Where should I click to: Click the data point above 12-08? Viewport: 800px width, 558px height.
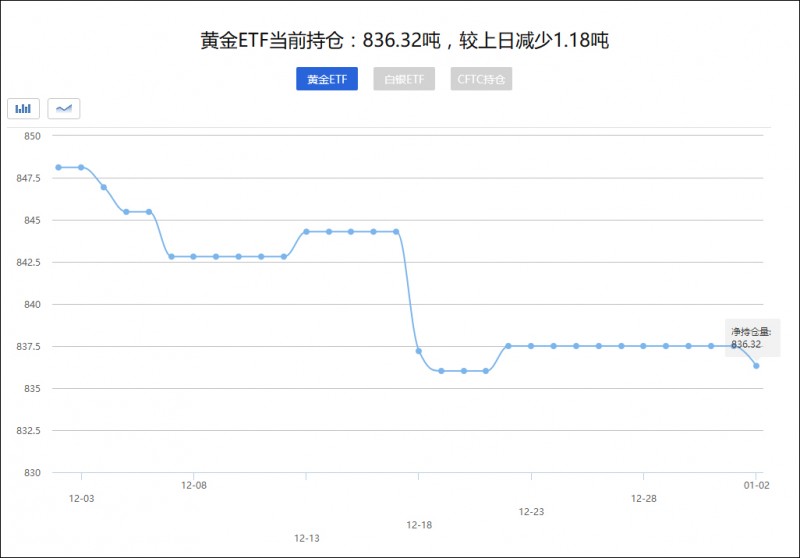click(x=193, y=257)
